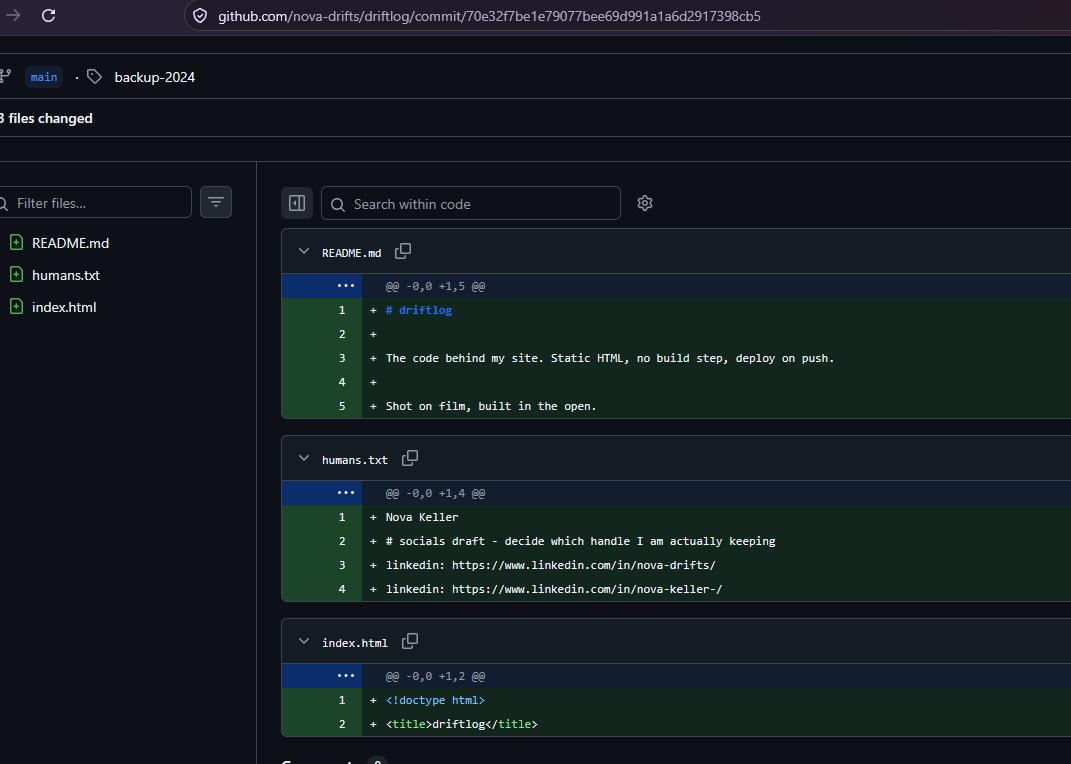Select humans.txt in the file tree
The height and width of the screenshot is (764, 1071).
(x=66, y=275)
